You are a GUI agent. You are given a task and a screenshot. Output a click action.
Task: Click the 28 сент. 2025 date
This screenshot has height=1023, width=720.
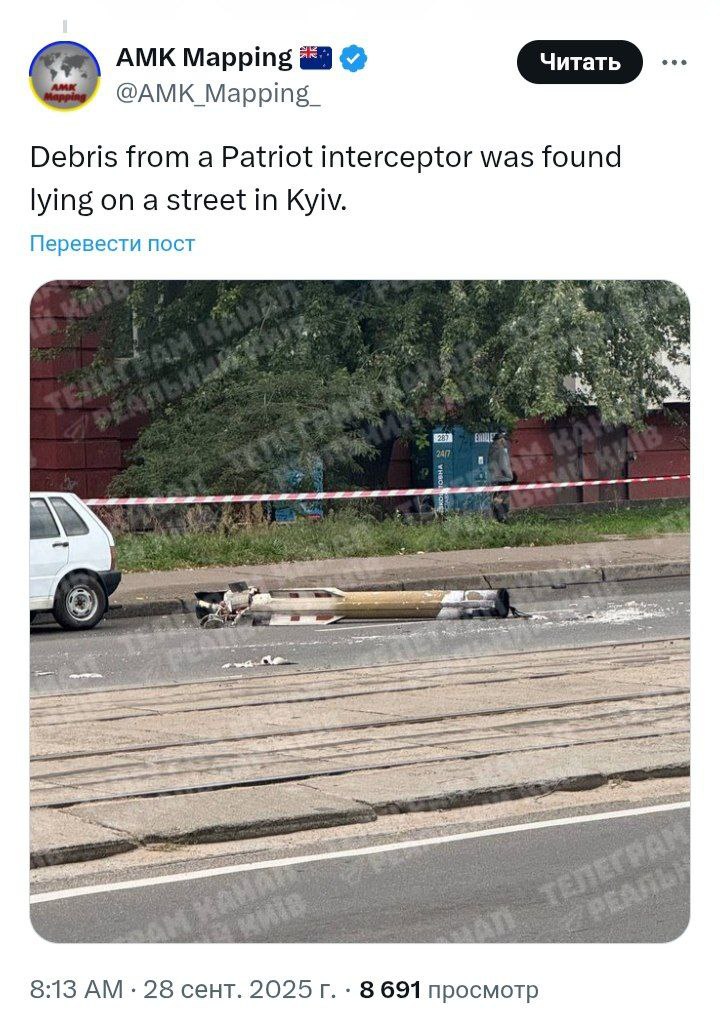[239, 989]
